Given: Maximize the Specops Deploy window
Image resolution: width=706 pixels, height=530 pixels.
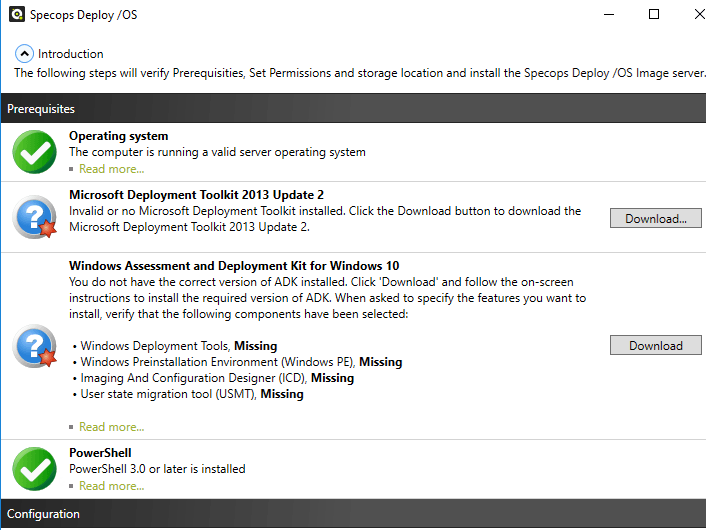Looking at the screenshot, I should 654,14.
